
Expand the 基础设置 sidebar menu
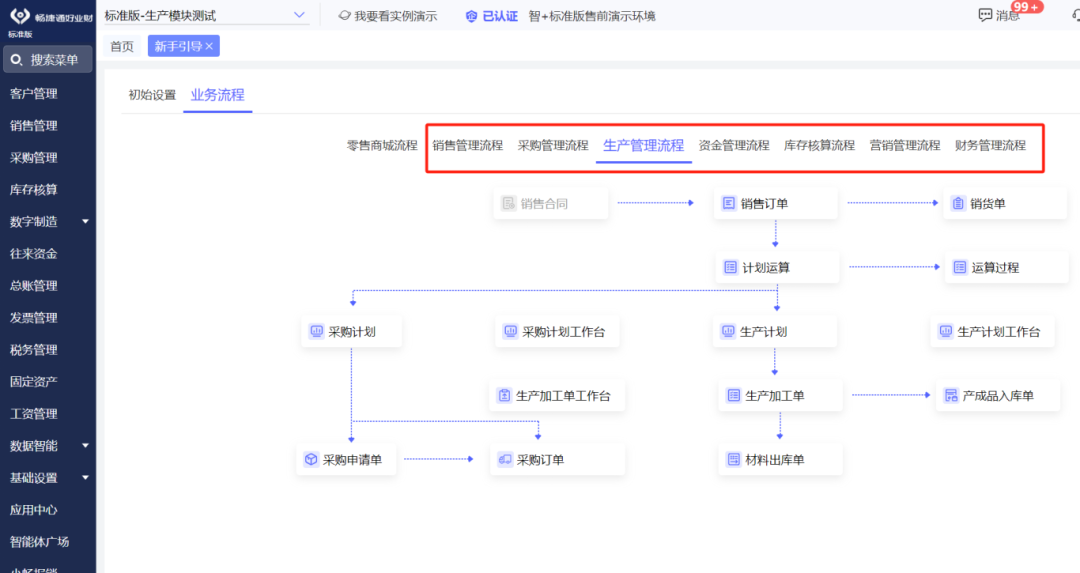(85, 478)
